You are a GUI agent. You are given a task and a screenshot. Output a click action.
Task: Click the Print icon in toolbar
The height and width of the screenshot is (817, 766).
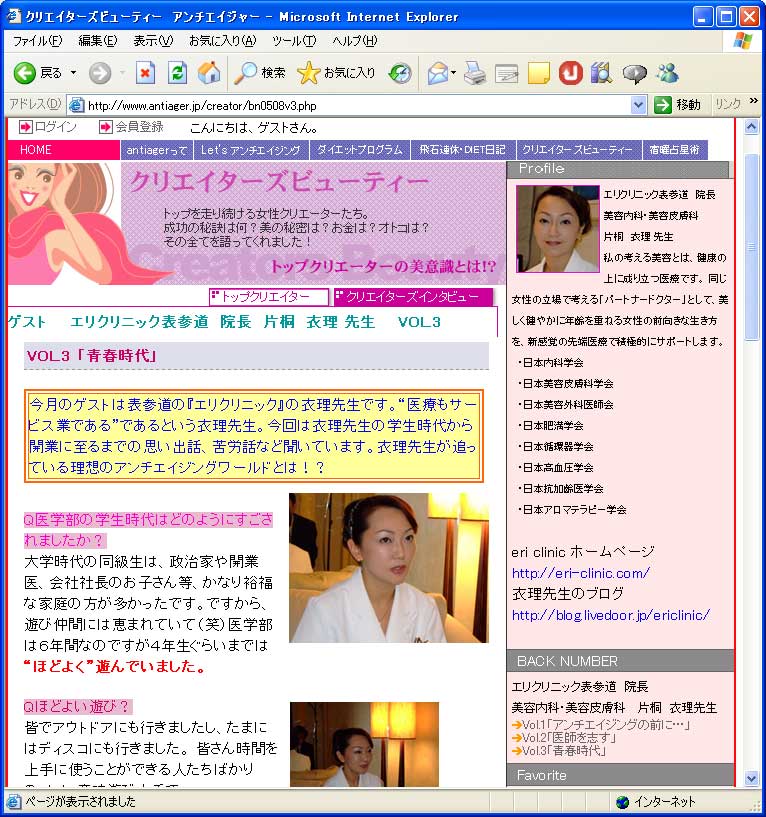(x=475, y=73)
